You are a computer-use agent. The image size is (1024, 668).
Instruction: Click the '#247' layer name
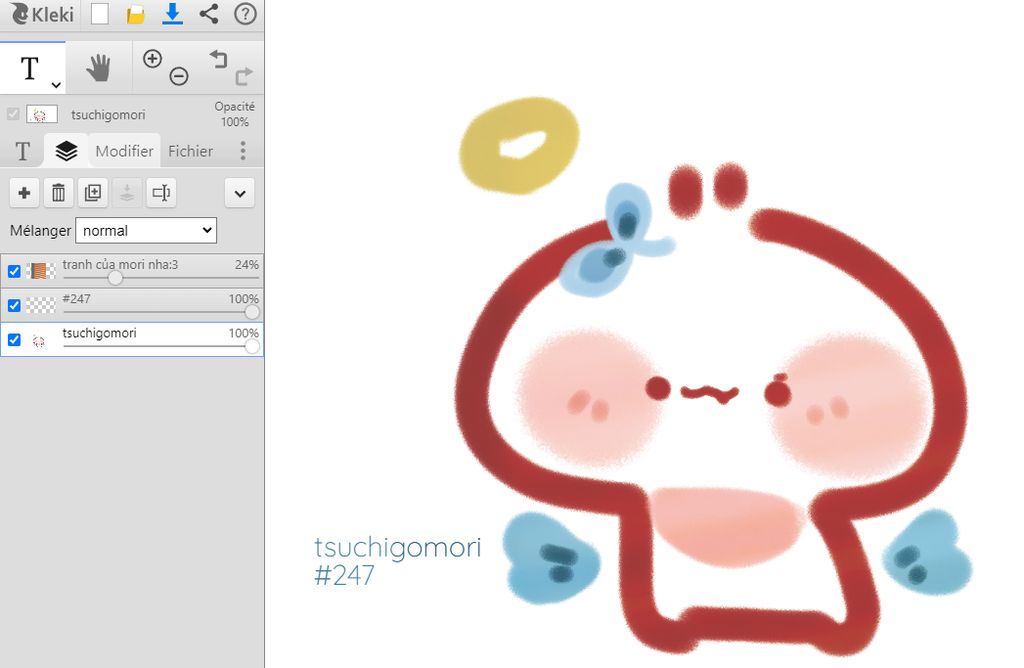coord(76,298)
